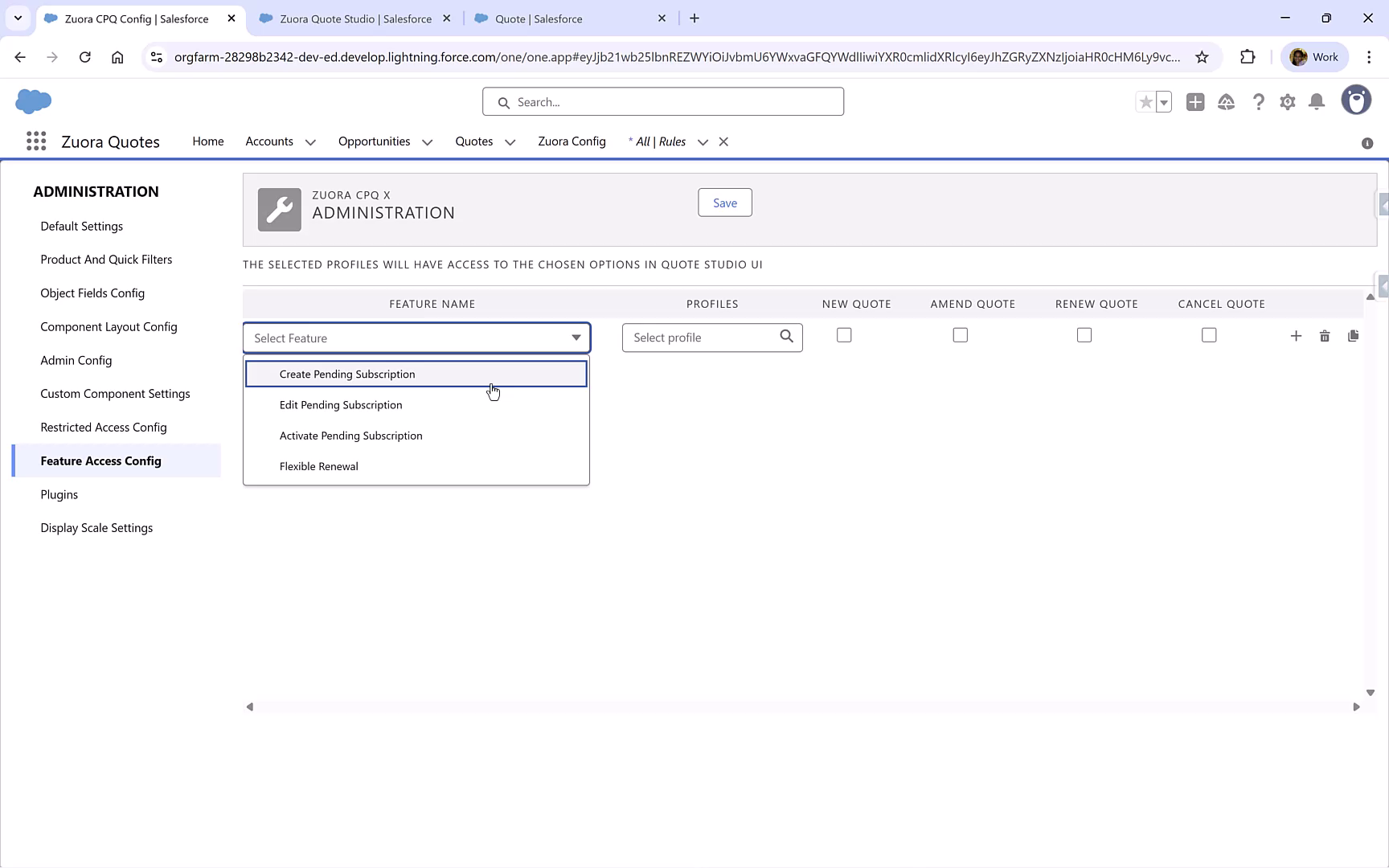Open the App Launcher grid icon
The height and width of the screenshot is (868, 1389).
[x=35, y=141]
